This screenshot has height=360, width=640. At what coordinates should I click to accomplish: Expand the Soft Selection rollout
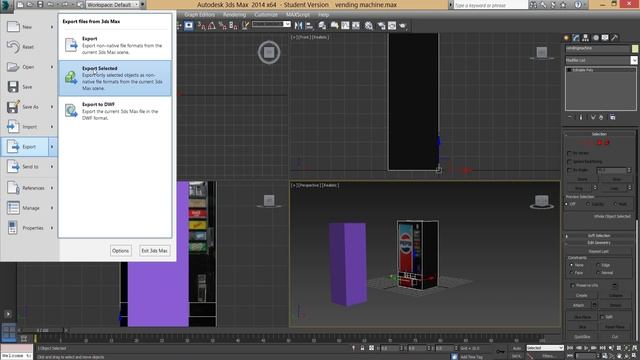coord(599,236)
